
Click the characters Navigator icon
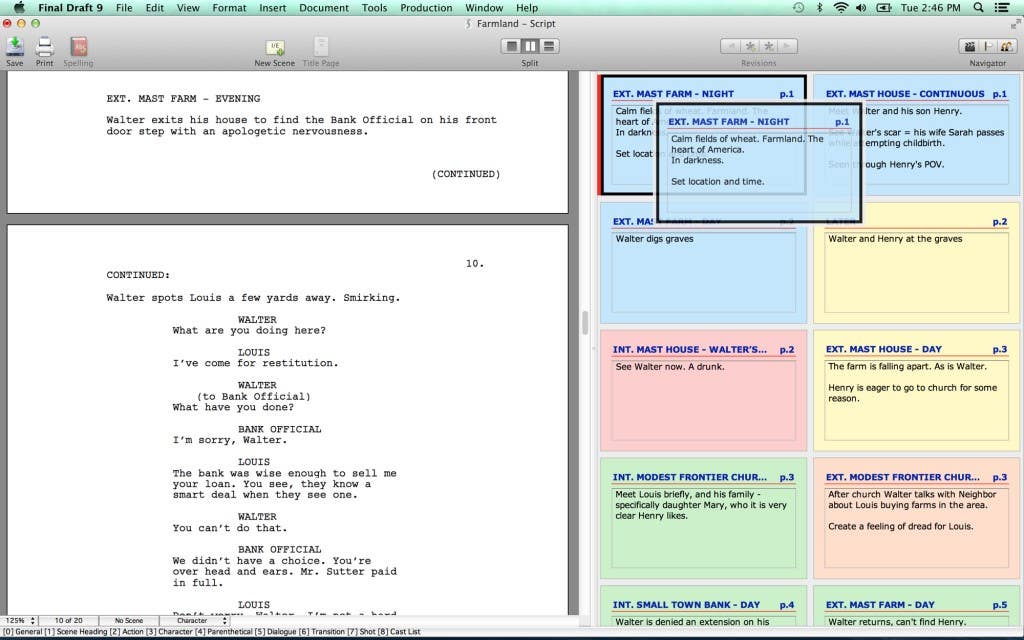(1006, 46)
